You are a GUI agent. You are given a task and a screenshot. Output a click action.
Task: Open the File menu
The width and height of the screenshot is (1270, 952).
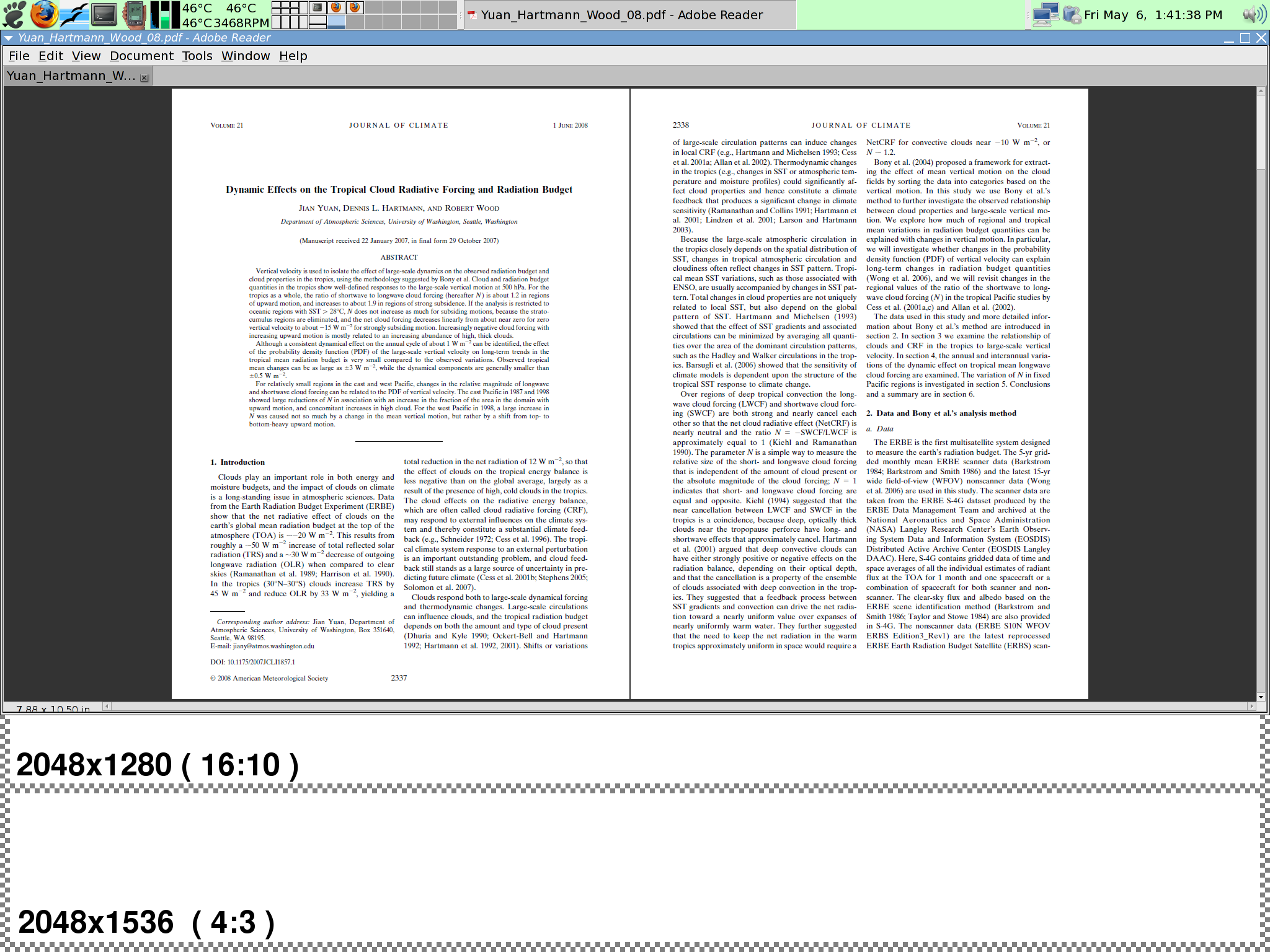(19, 56)
